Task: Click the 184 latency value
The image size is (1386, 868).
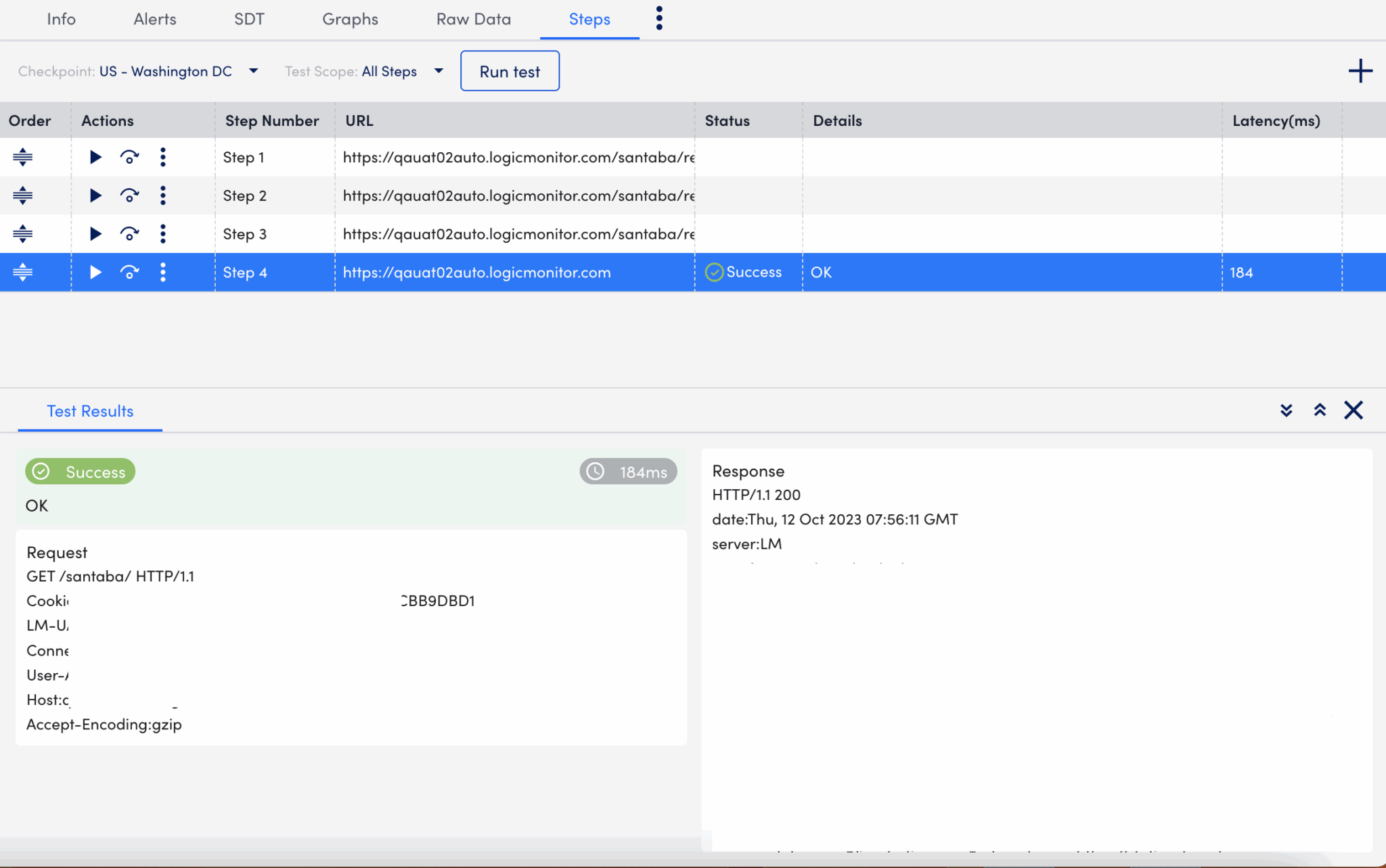Action: click(1241, 272)
